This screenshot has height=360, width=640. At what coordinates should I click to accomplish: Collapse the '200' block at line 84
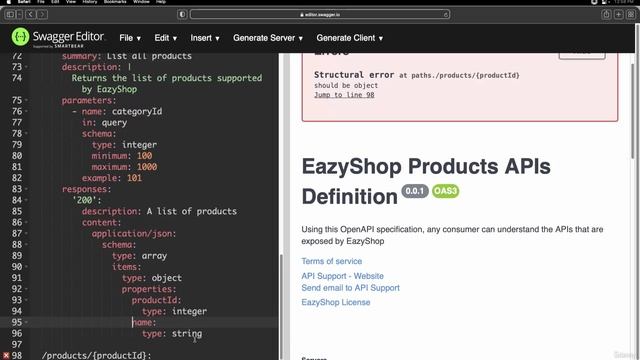(26, 200)
